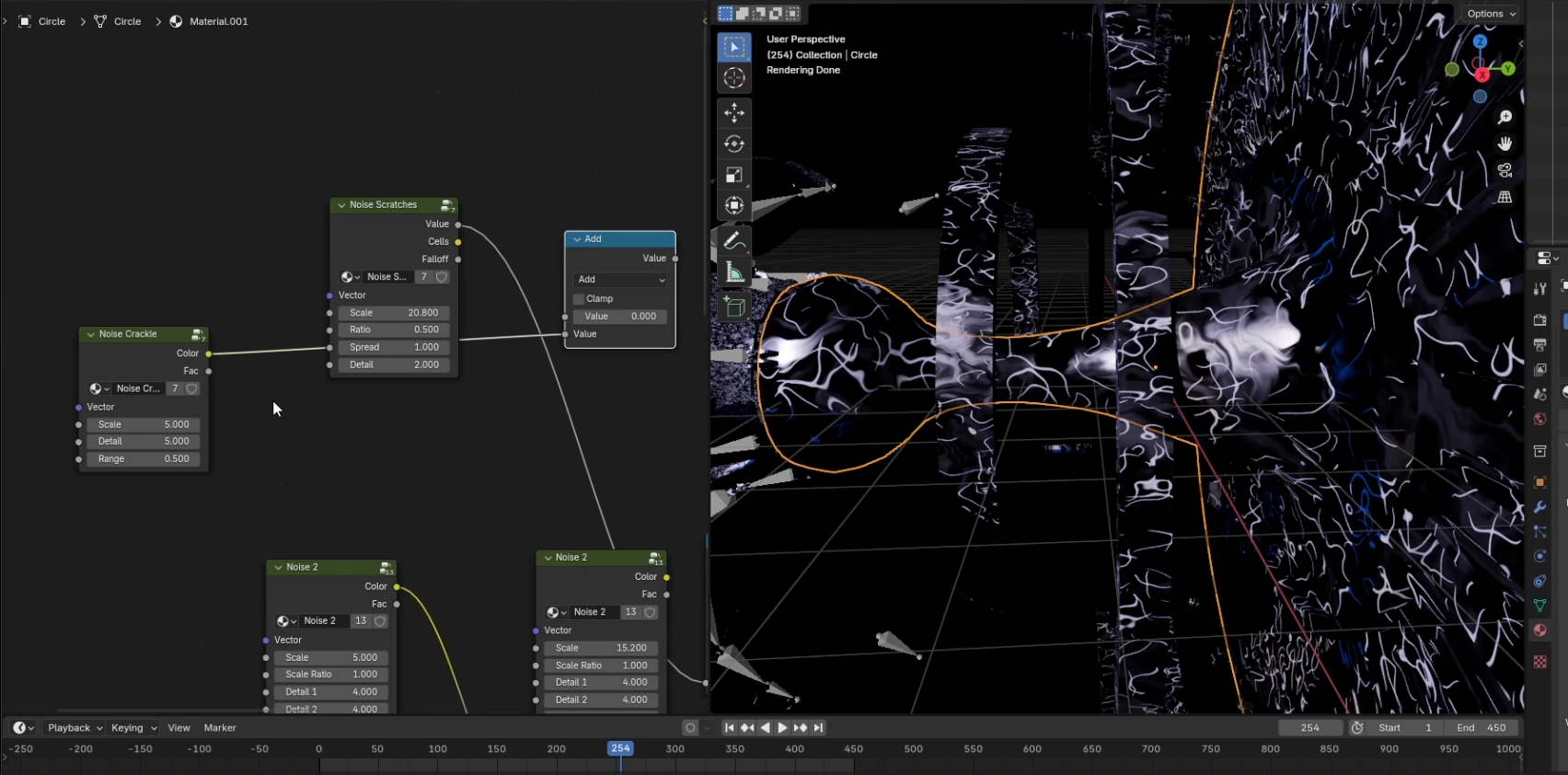Select the 3D Cursor tool
Screen dimensions: 1568x775
(x=733, y=78)
